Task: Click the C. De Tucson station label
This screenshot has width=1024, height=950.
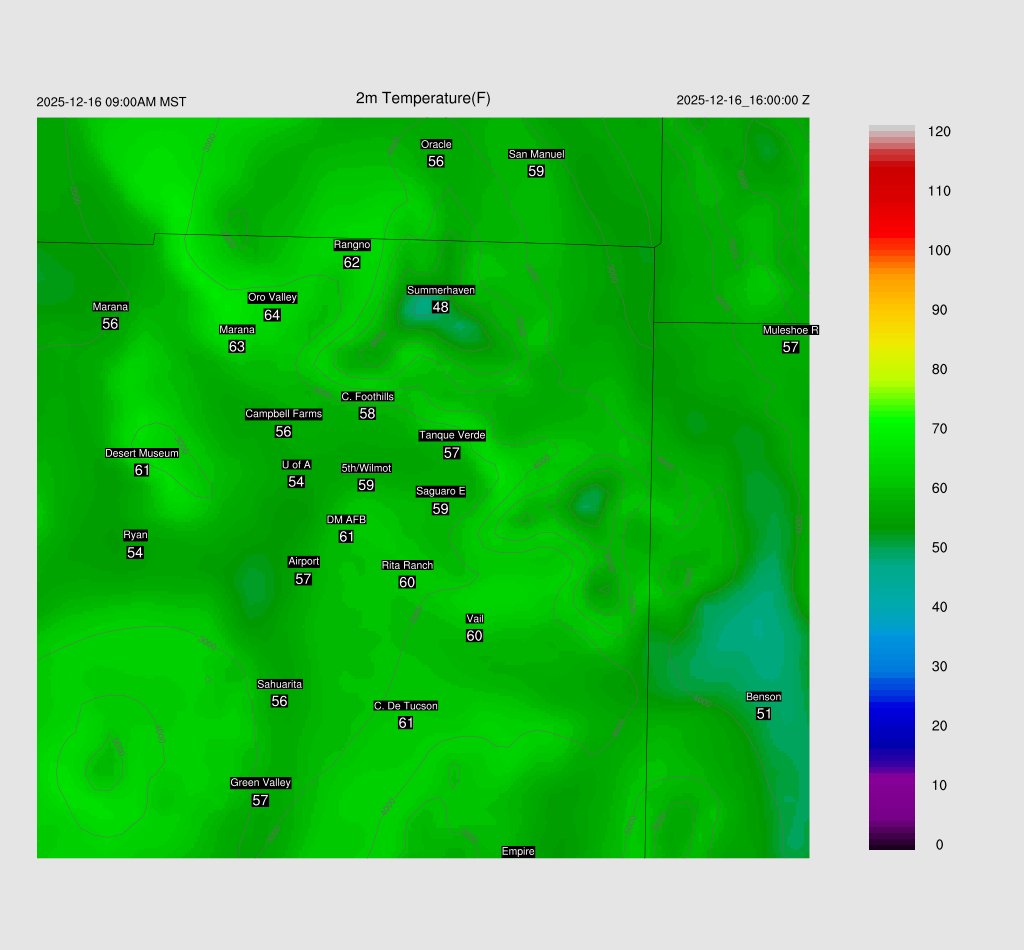Action: tap(406, 706)
